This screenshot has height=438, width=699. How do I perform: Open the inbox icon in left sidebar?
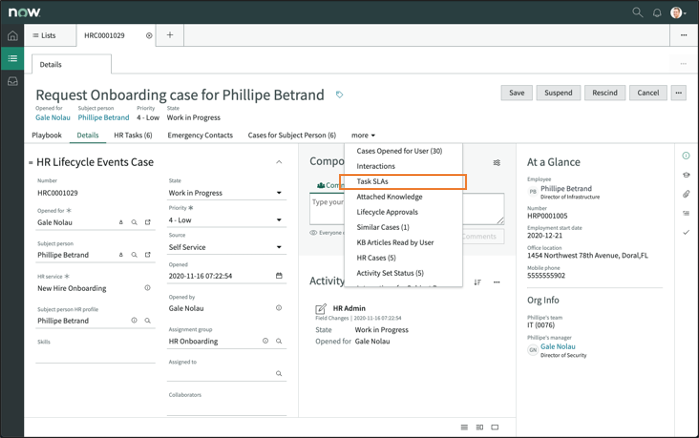click(x=12, y=82)
